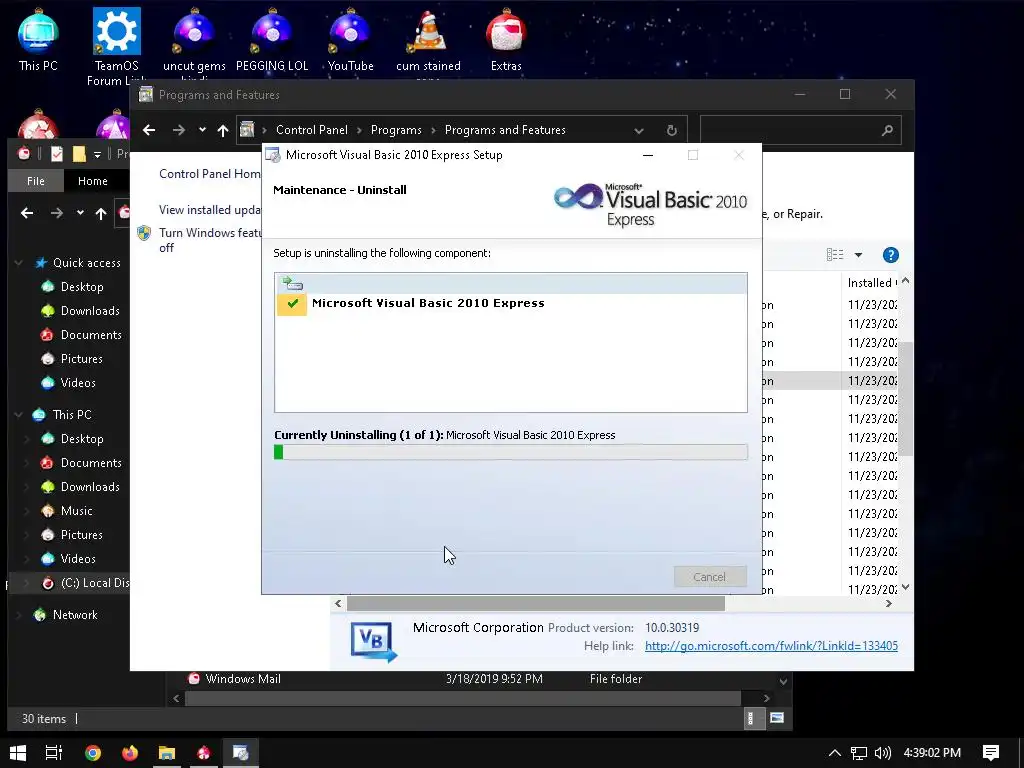
Task: Click the search magnifier in Programs and Features
Action: tap(887, 130)
